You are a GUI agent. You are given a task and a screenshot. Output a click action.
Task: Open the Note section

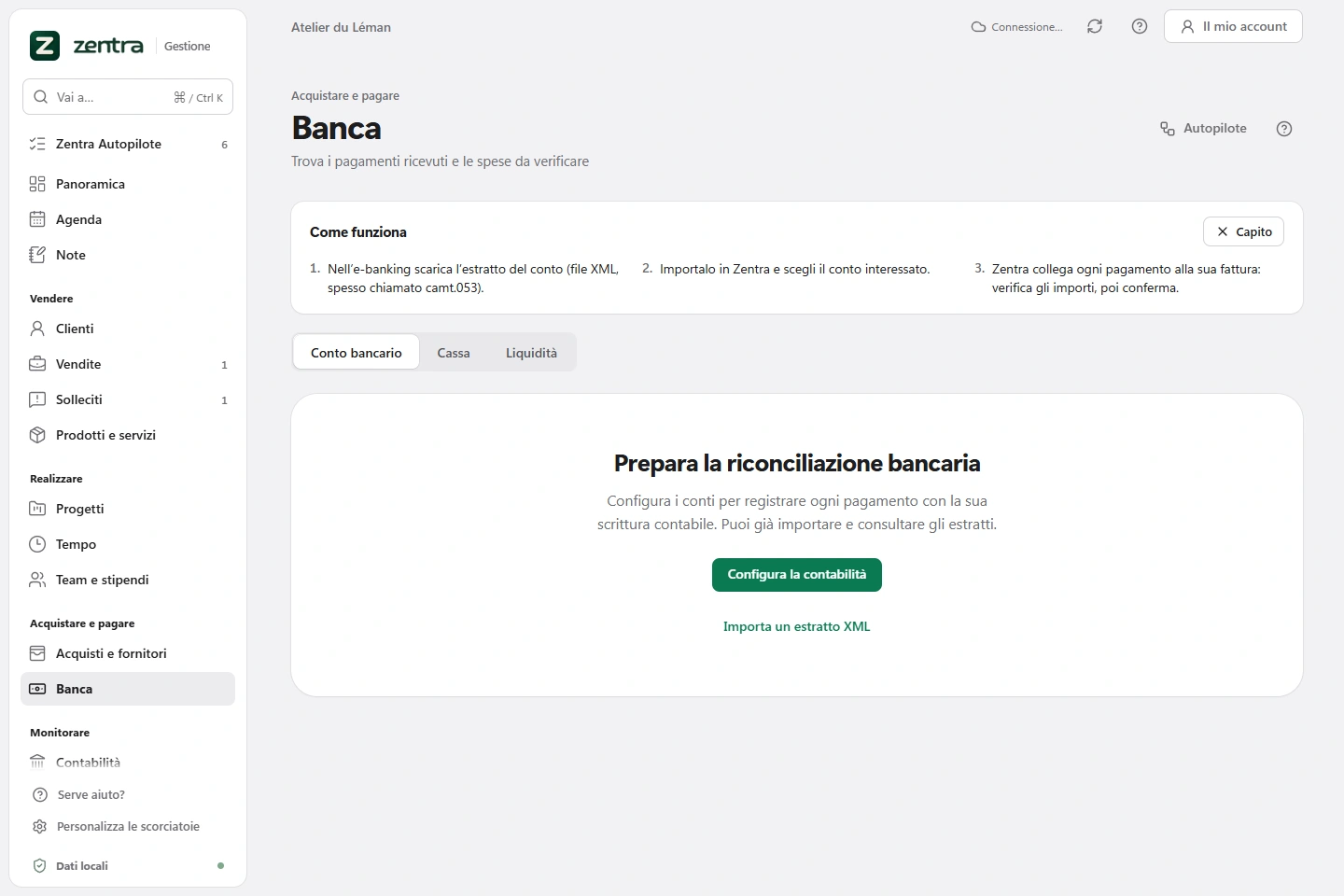pos(128,255)
